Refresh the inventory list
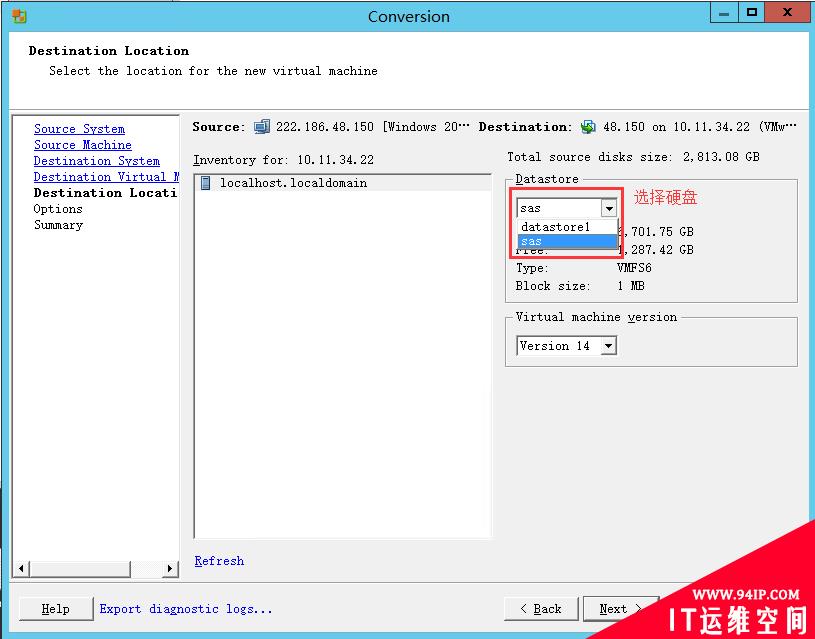815x639 pixels. 219,561
